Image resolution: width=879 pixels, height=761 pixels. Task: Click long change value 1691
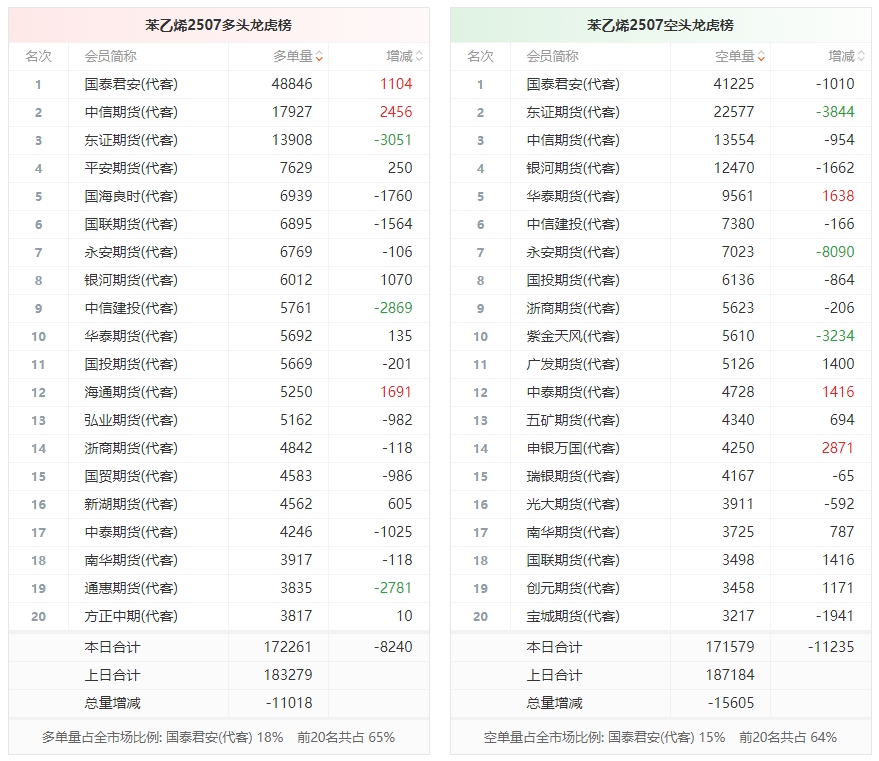pyautogui.click(x=396, y=392)
